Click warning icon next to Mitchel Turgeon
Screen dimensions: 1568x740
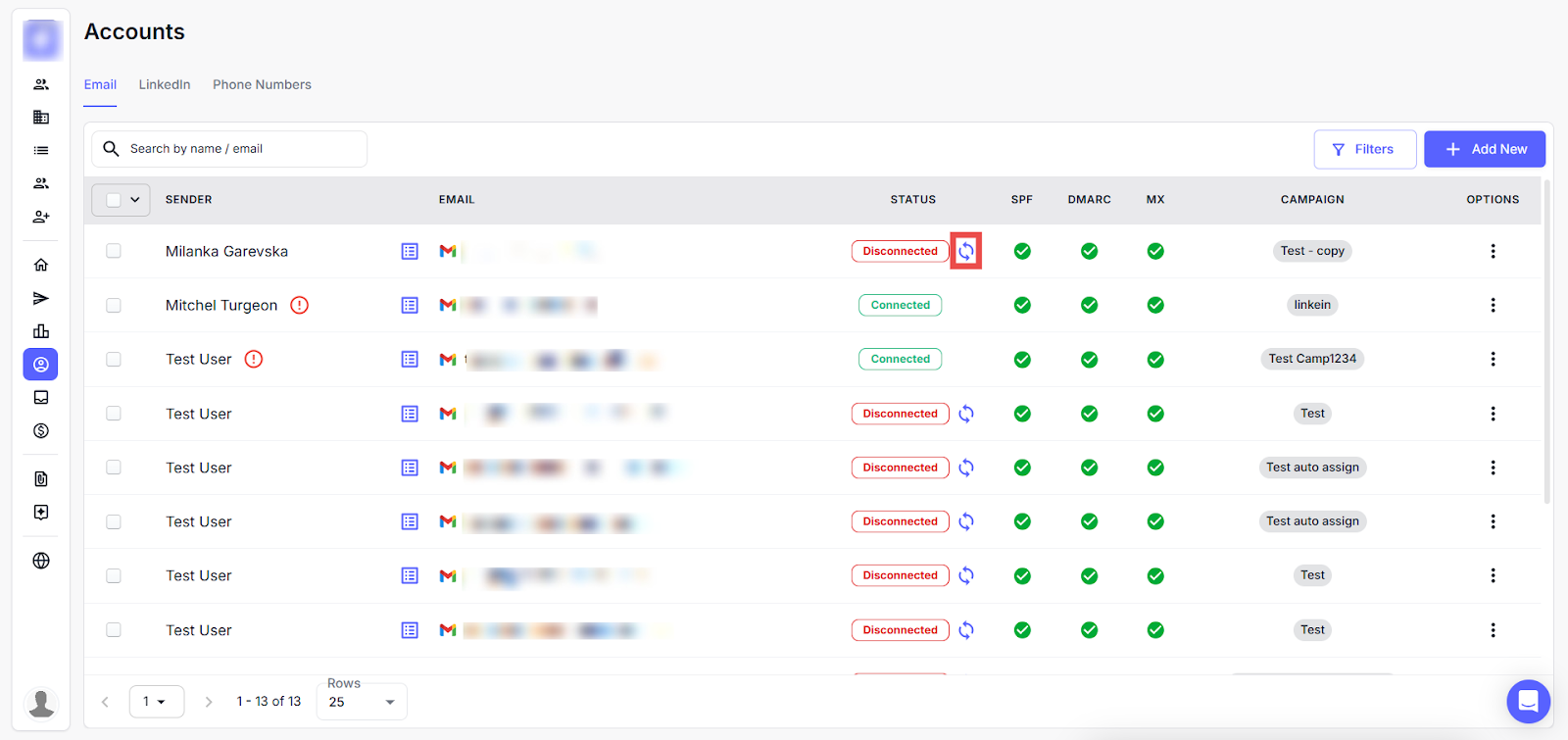(x=300, y=305)
